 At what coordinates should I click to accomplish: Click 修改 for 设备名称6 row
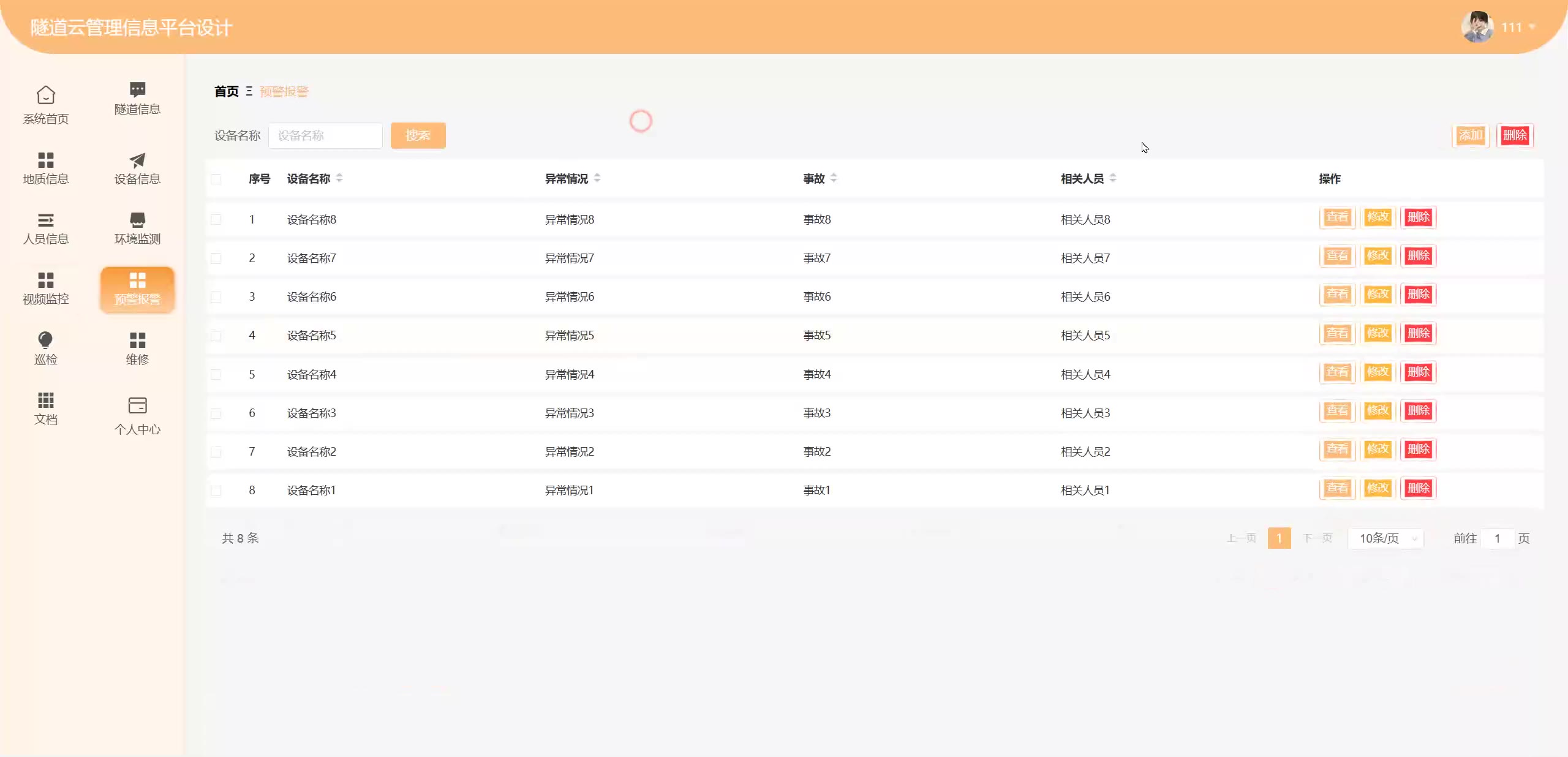(x=1378, y=295)
